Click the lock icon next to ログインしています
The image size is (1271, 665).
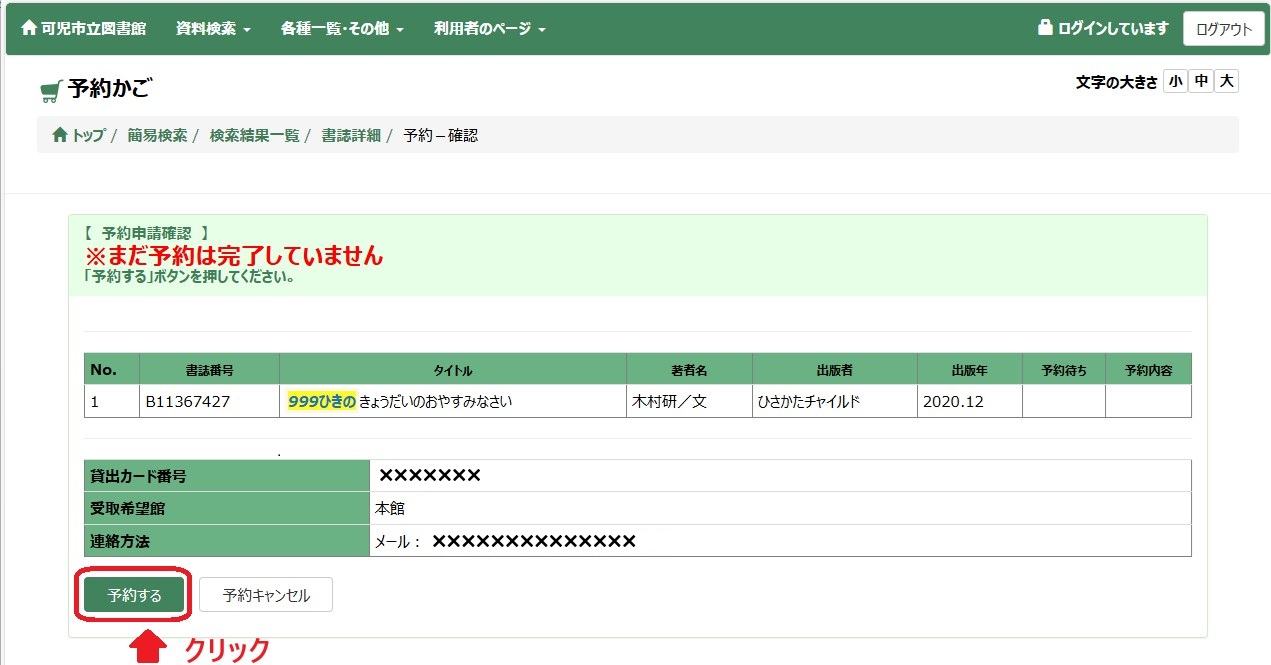(1045, 28)
